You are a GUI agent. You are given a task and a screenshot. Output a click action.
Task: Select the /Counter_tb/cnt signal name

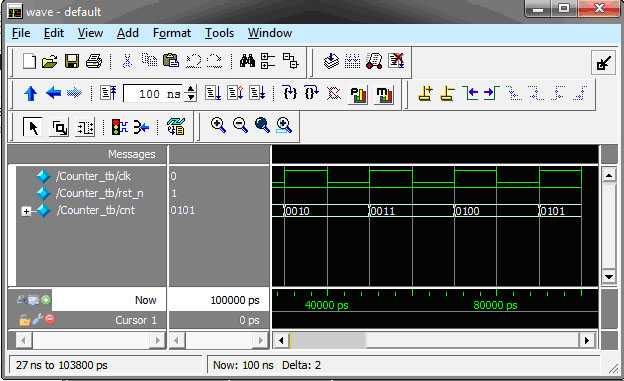point(96,210)
